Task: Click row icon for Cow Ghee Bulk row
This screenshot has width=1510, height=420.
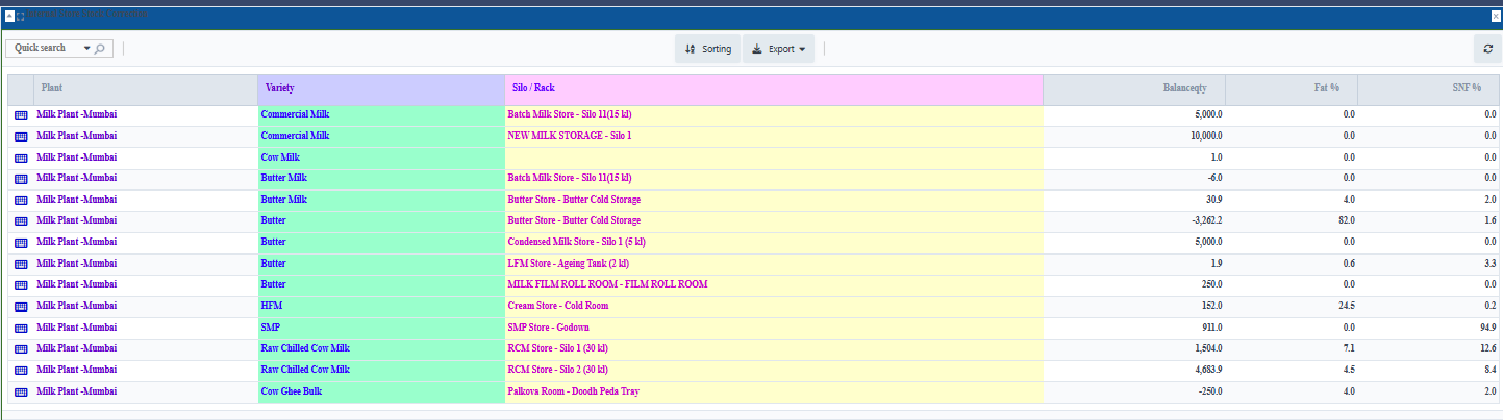Action: click(21, 392)
